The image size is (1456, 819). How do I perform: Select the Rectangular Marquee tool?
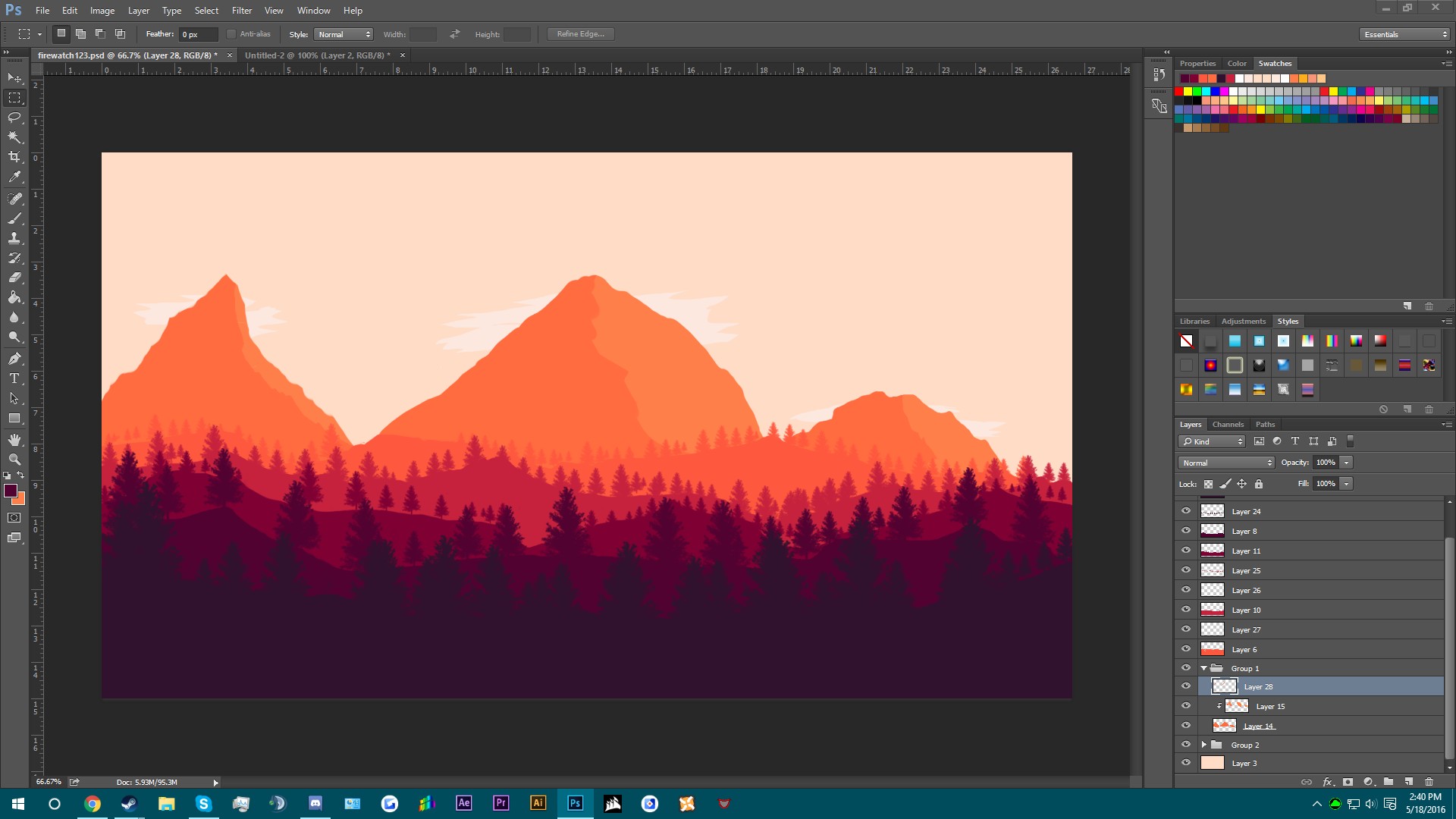[x=14, y=98]
